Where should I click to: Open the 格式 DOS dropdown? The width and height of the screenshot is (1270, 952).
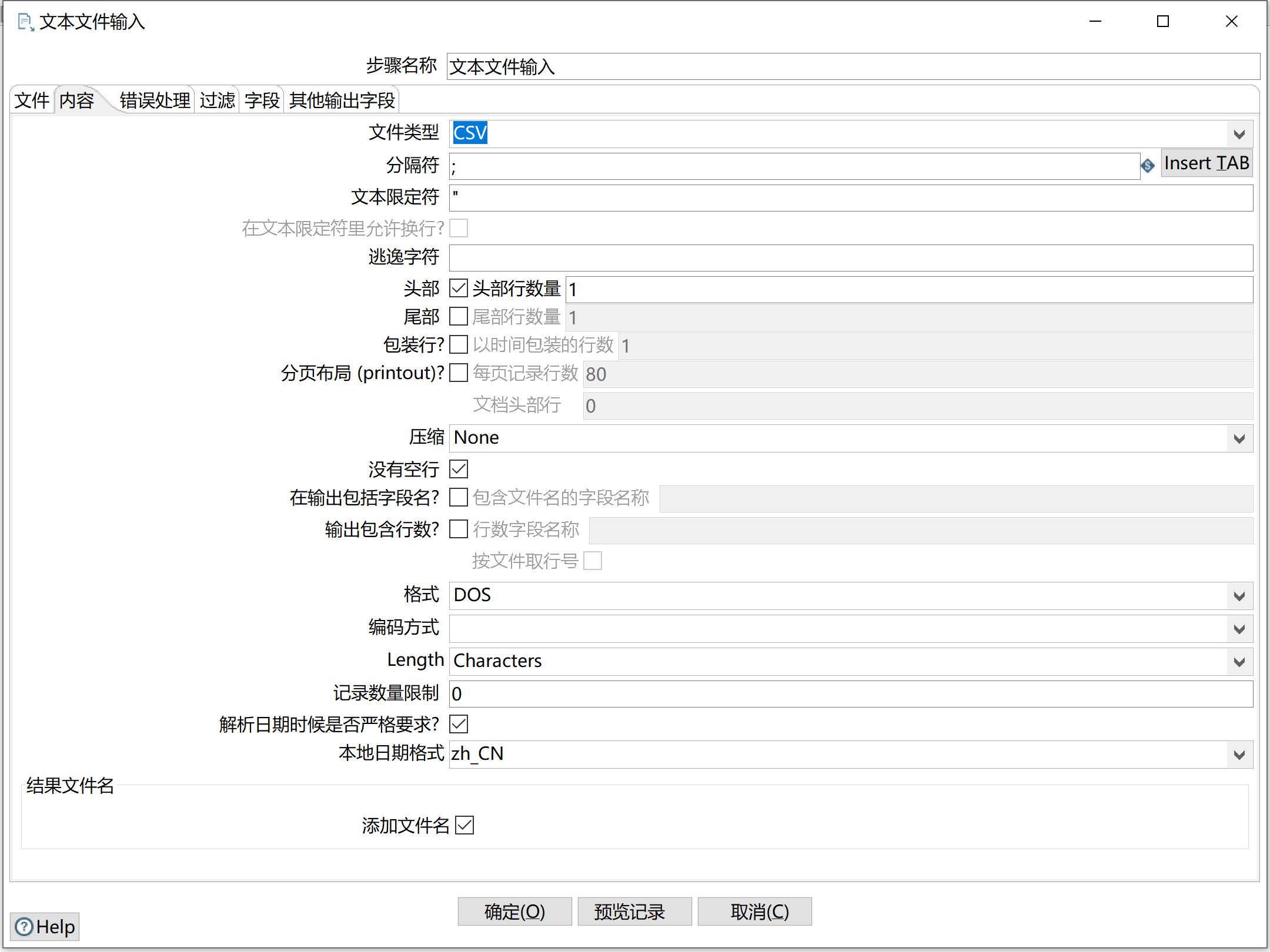1239,596
